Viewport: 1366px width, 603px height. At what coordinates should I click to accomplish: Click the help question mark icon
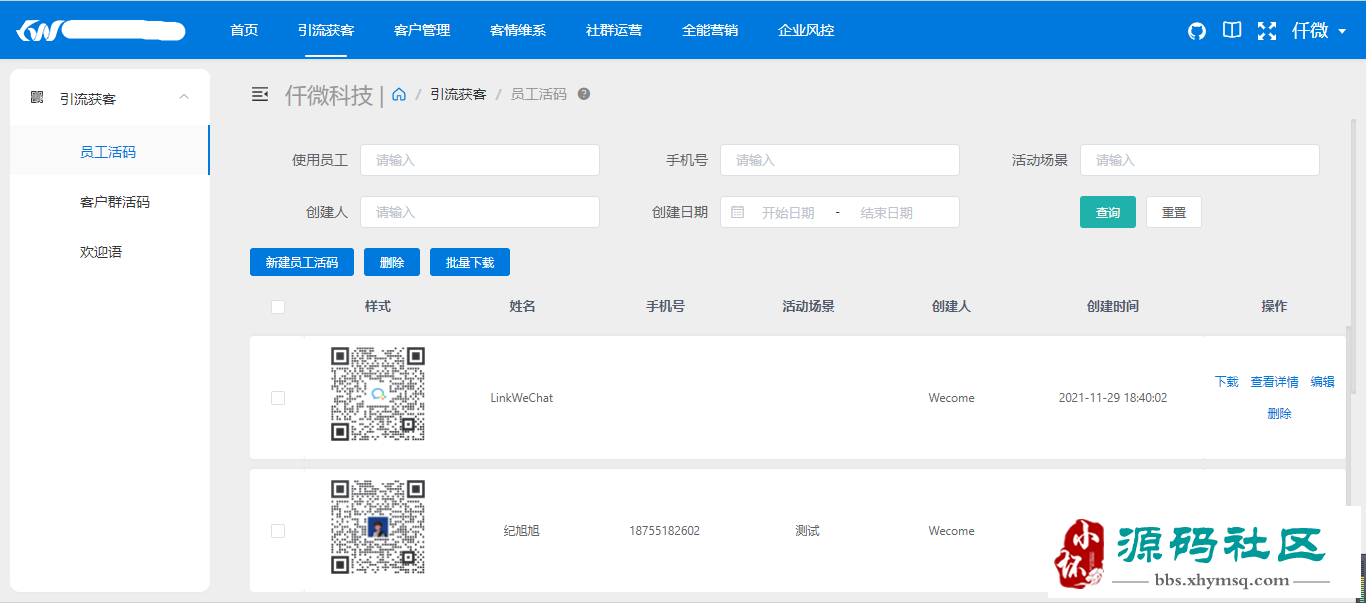click(x=584, y=94)
